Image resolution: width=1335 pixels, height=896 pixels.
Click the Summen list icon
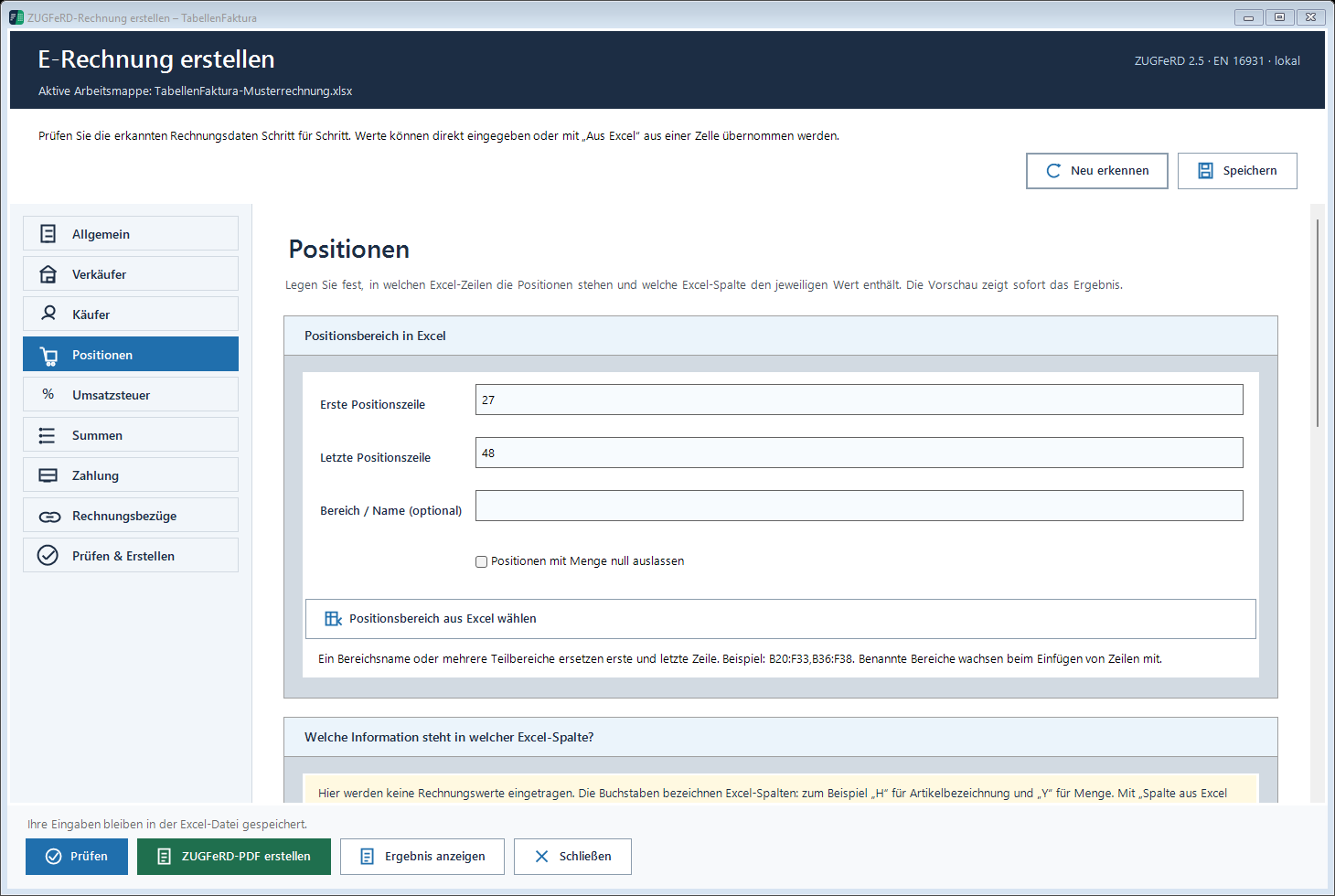click(48, 436)
